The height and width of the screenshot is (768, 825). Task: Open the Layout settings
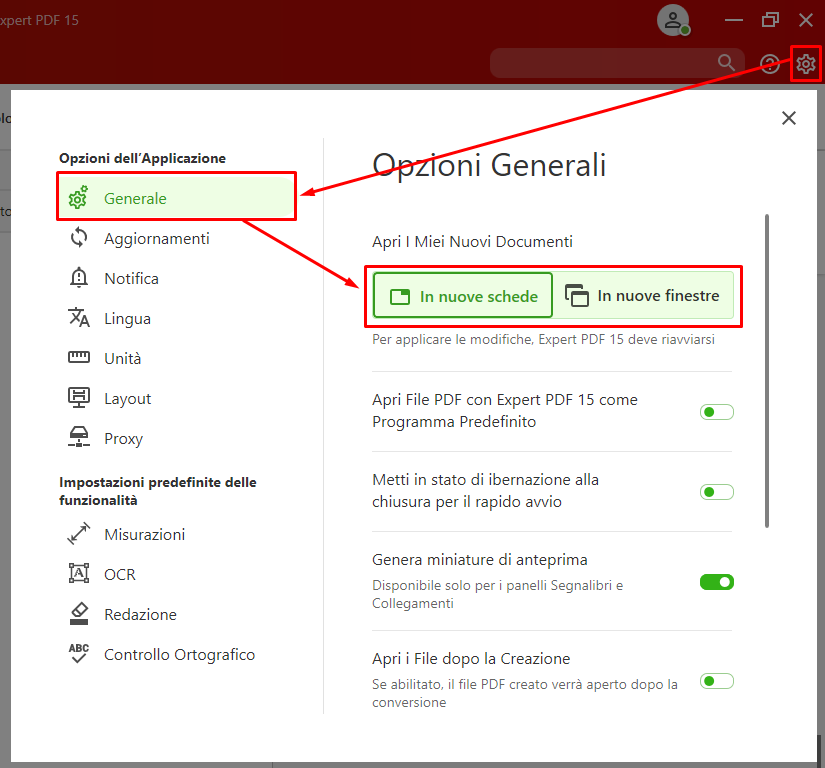176,398
